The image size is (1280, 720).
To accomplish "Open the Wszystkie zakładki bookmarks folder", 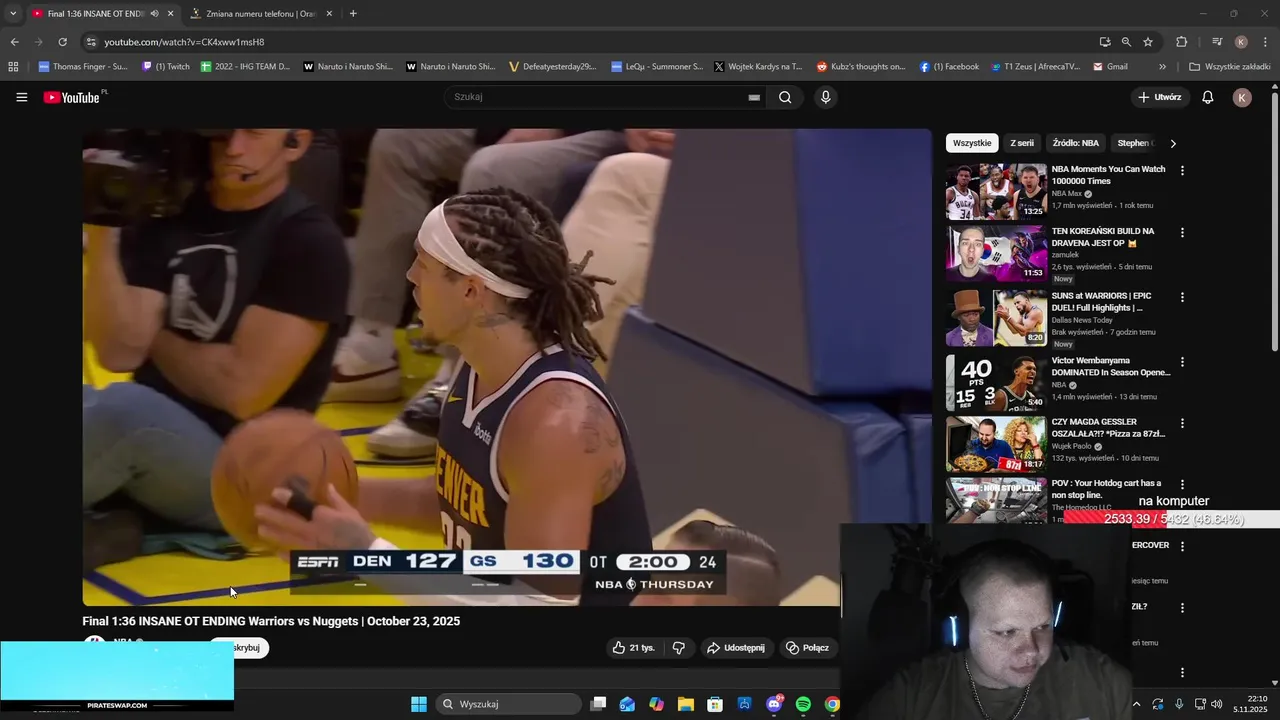I will click(1230, 67).
